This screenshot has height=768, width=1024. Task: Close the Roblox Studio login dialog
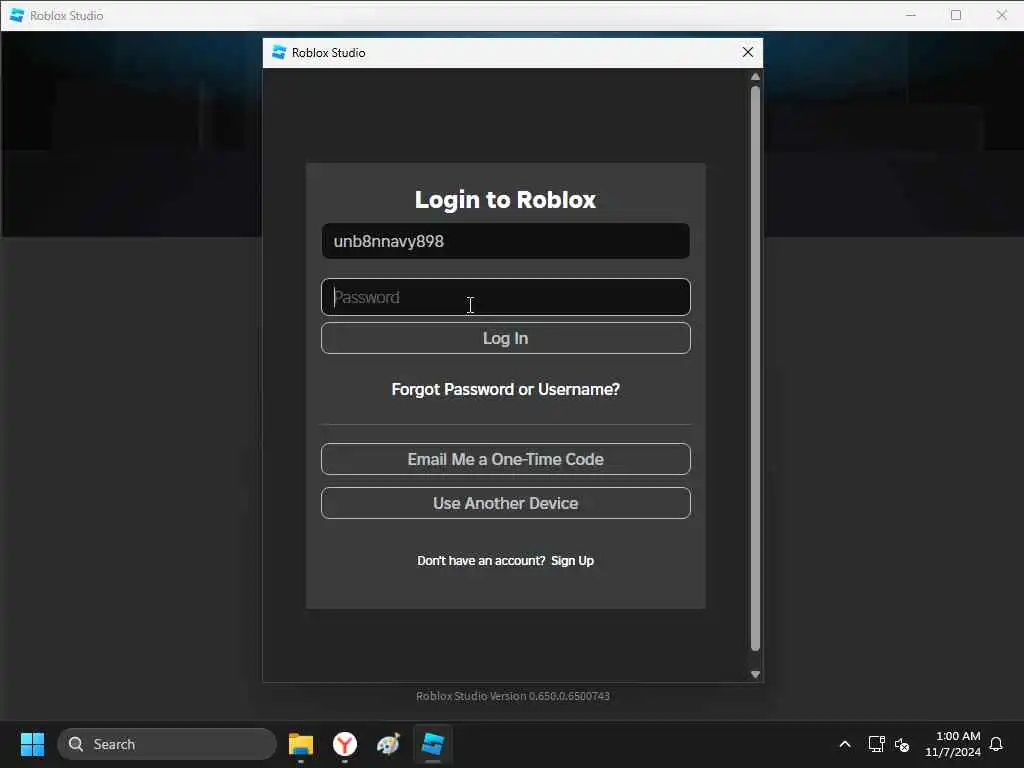[748, 52]
